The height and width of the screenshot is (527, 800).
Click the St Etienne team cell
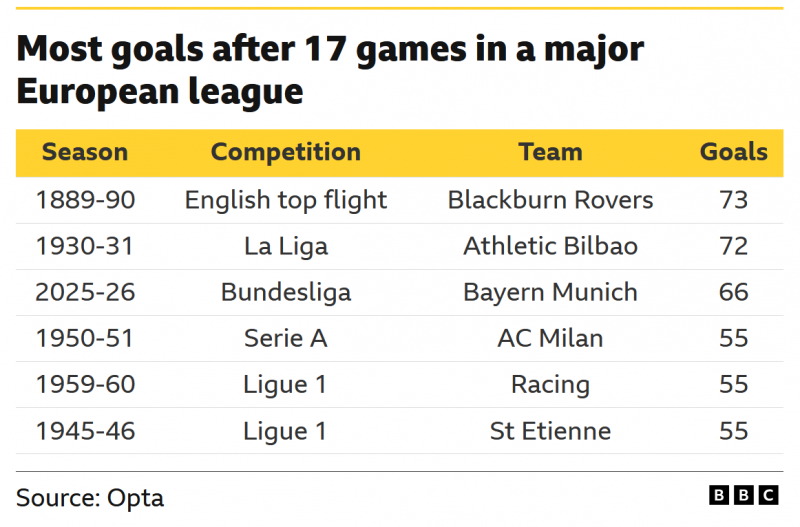pyautogui.click(x=550, y=431)
